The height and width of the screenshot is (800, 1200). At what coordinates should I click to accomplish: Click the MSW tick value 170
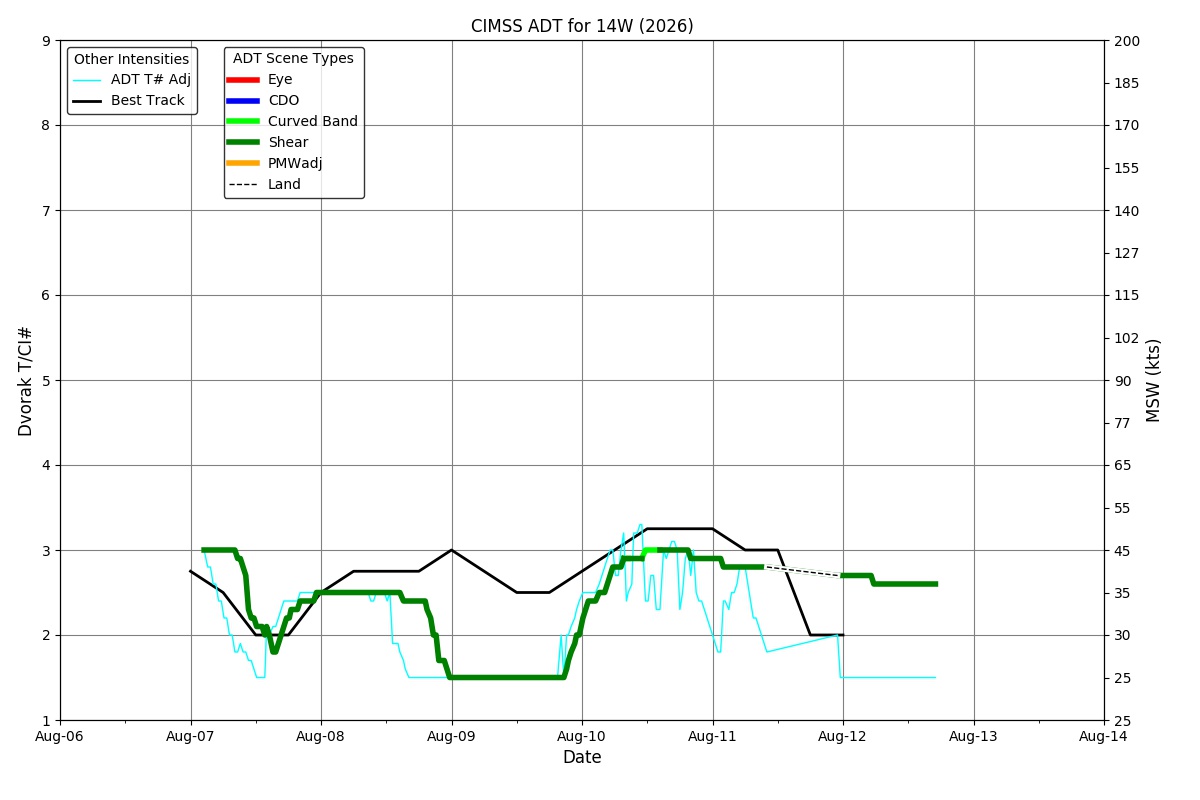point(1127,126)
